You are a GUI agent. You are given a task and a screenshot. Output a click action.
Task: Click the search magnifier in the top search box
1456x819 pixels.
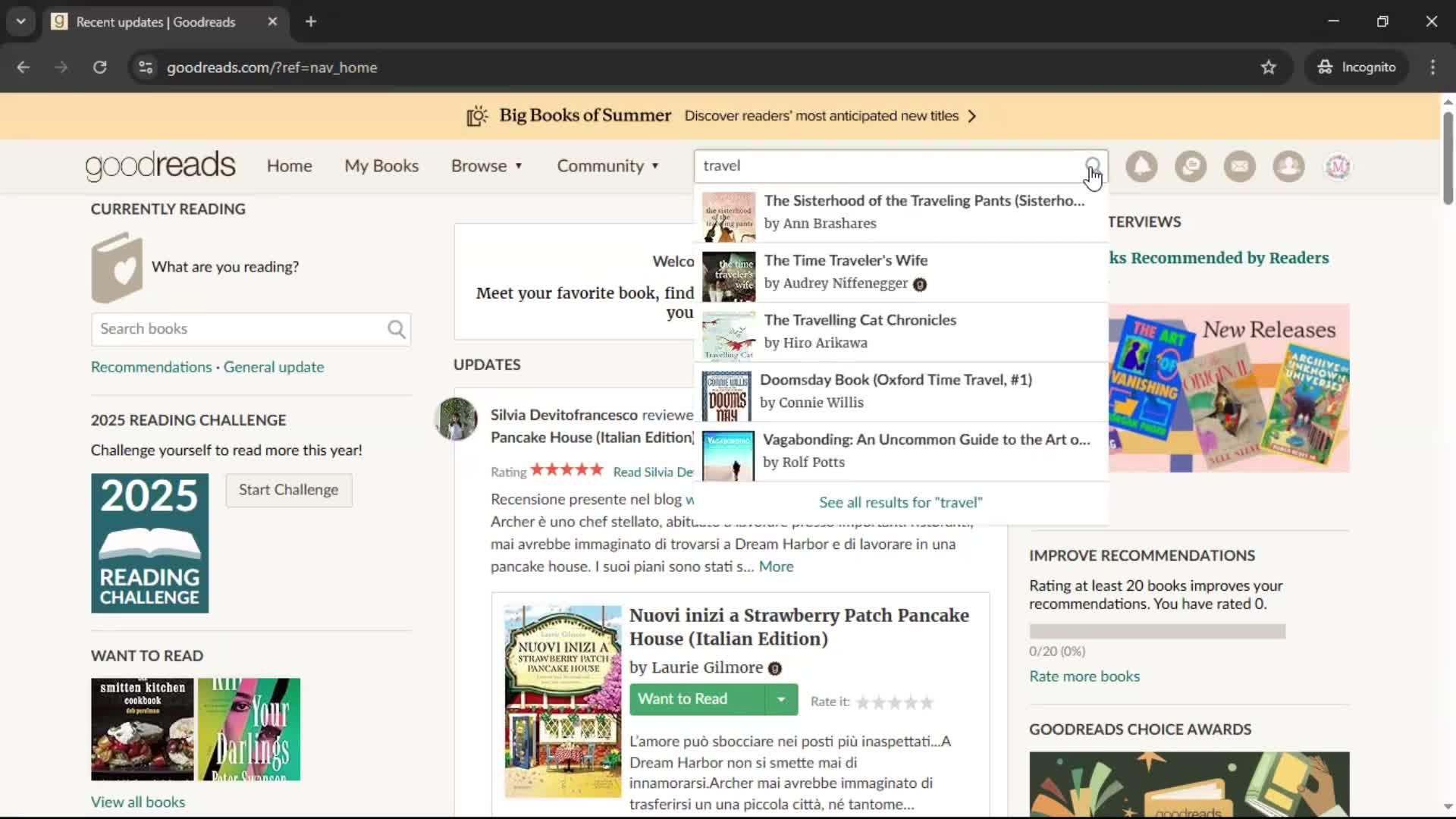pos(1092,166)
